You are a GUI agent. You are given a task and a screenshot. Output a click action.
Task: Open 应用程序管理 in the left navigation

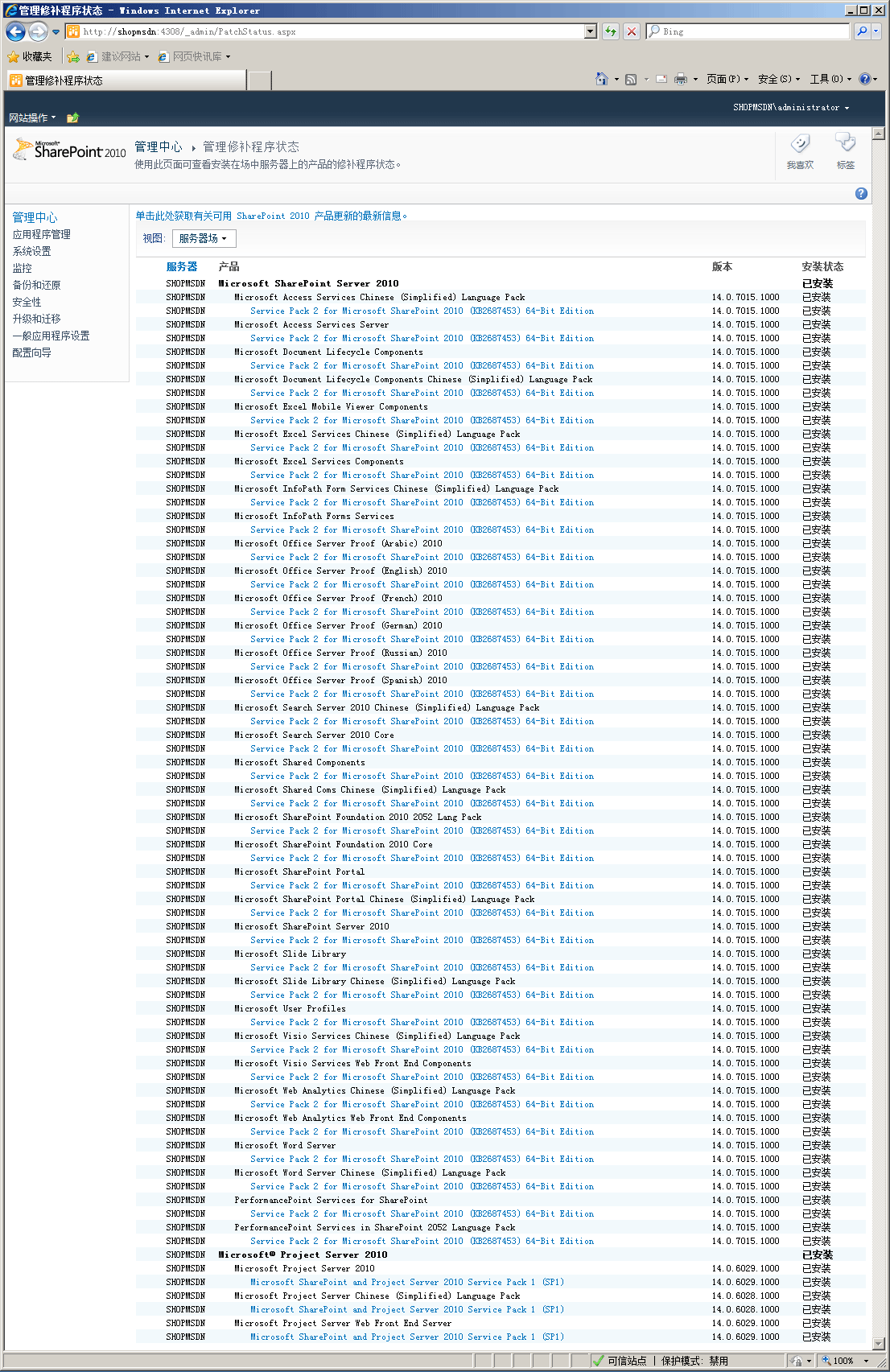[x=41, y=234]
